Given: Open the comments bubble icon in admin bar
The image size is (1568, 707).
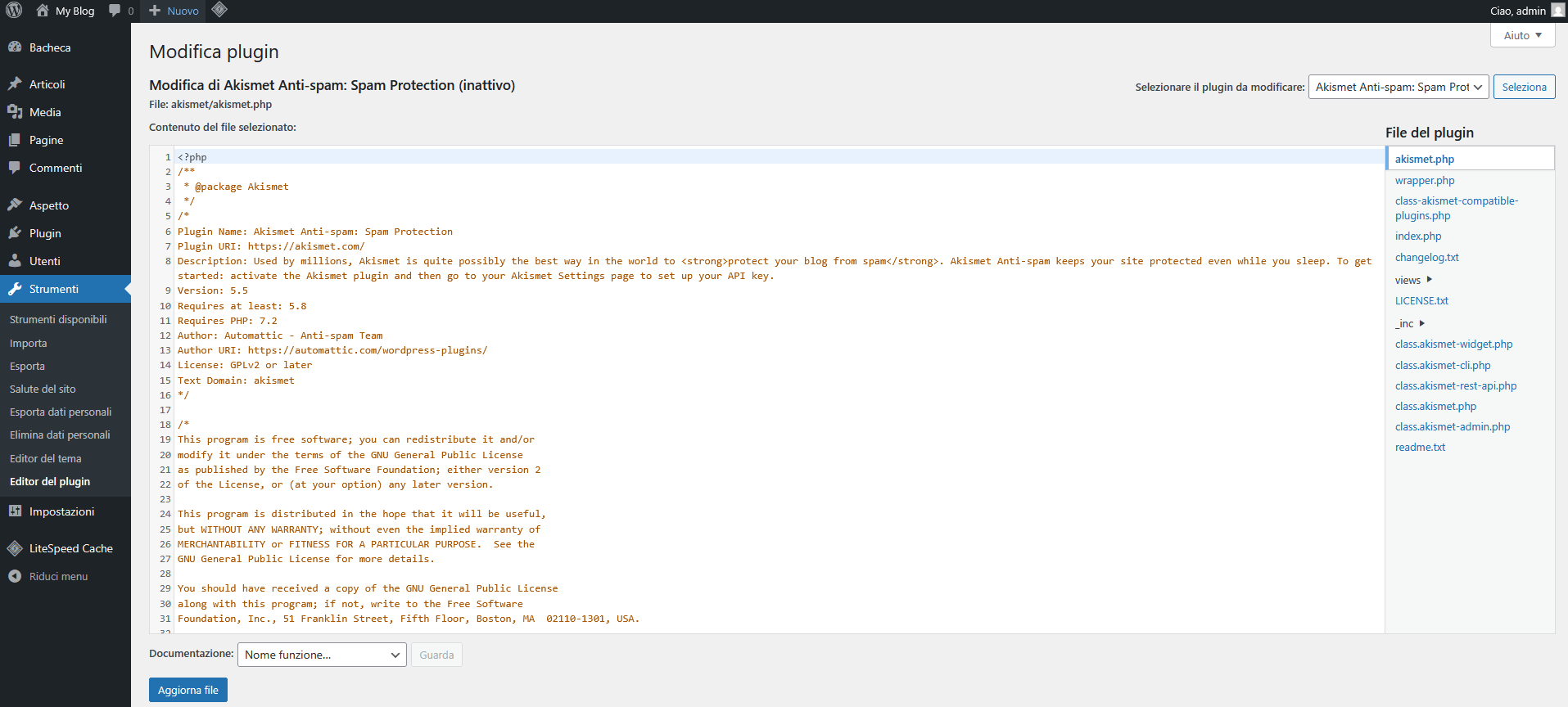Looking at the screenshot, I should tap(115, 11).
